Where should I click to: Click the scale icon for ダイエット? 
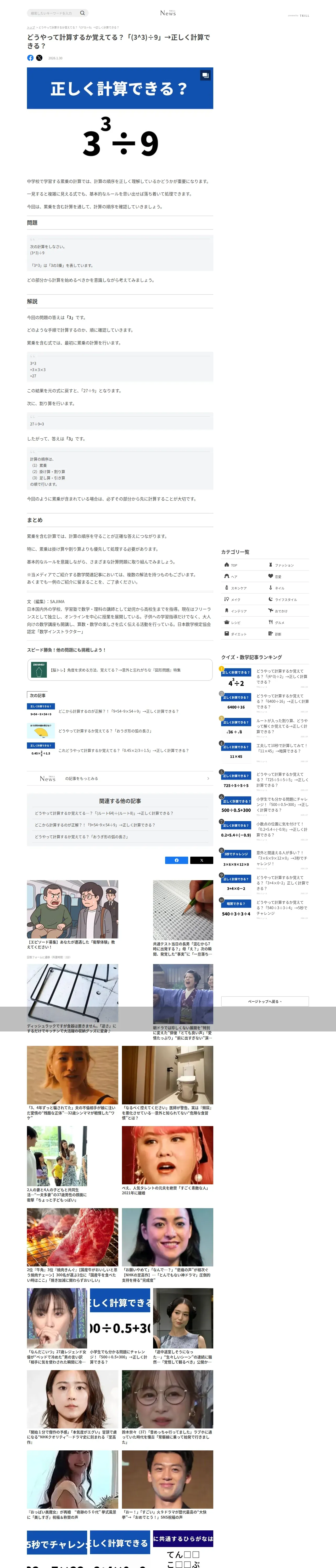pyautogui.click(x=227, y=634)
